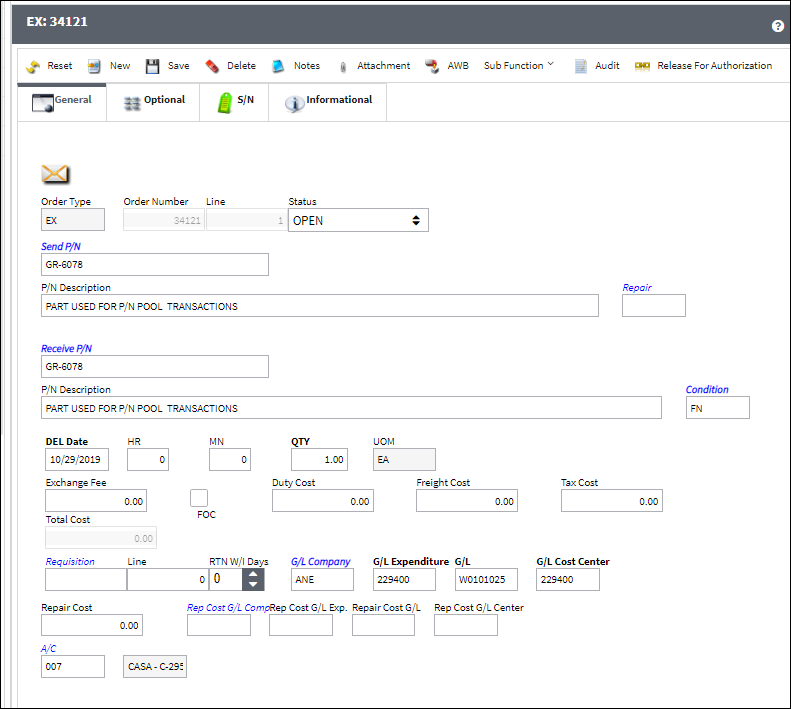Click the Exchange Fee input field
Screen dimensions: 791x709
(x=96, y=501)
